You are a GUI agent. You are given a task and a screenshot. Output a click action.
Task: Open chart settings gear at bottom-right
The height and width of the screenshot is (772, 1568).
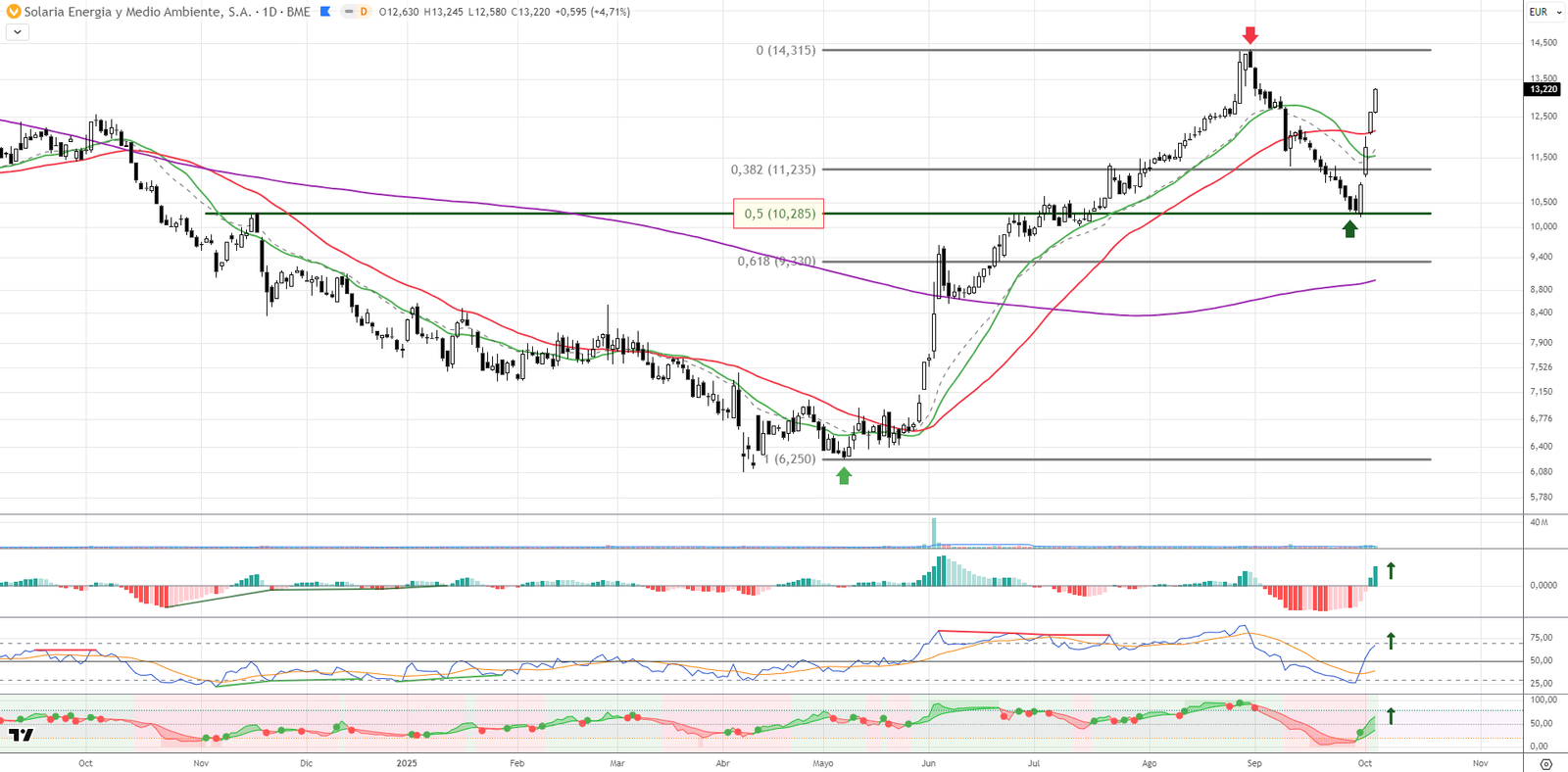tap(1545, 764)
